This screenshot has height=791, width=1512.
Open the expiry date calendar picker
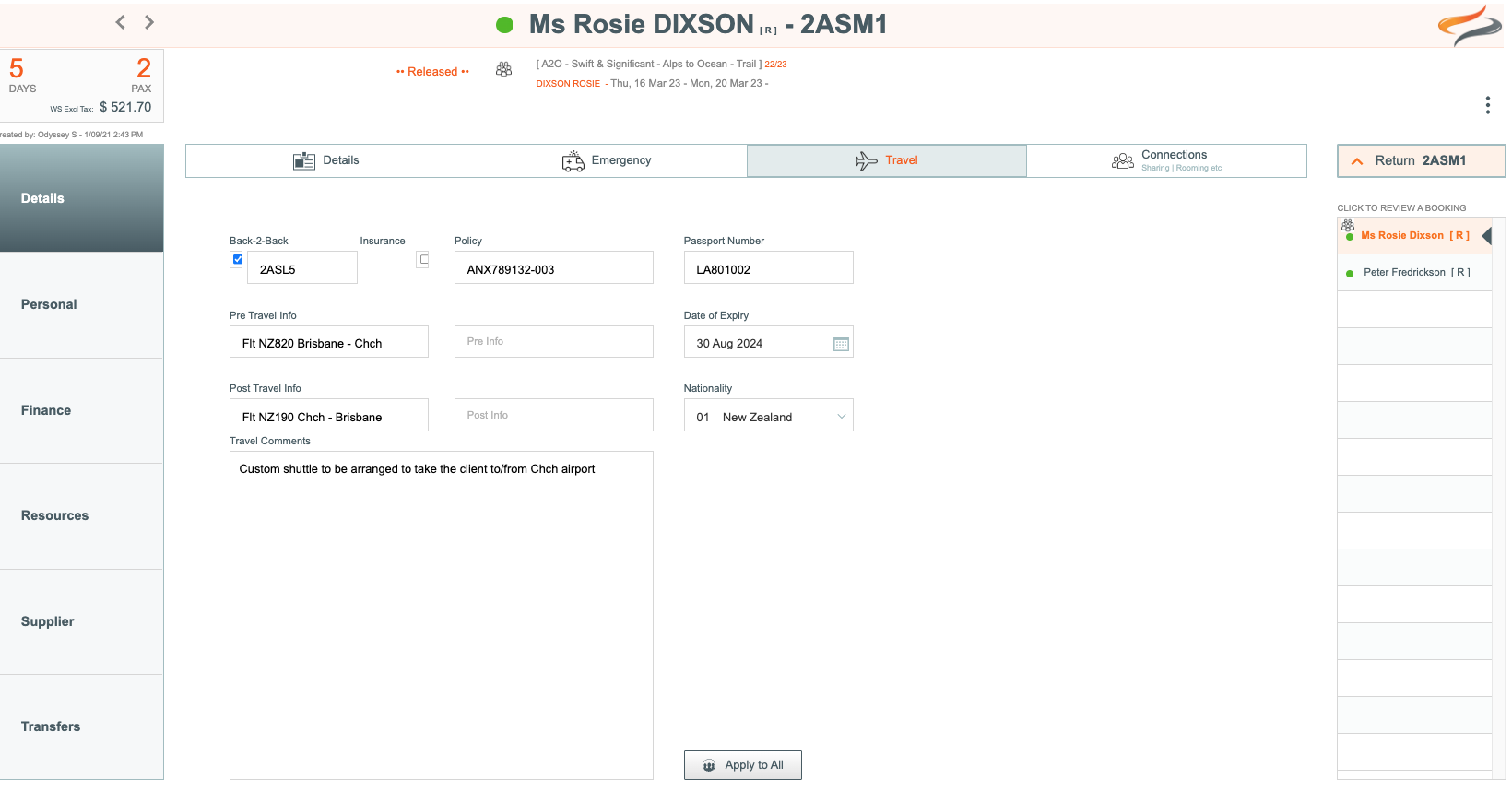pyautogui.click(x=841, y=344)
